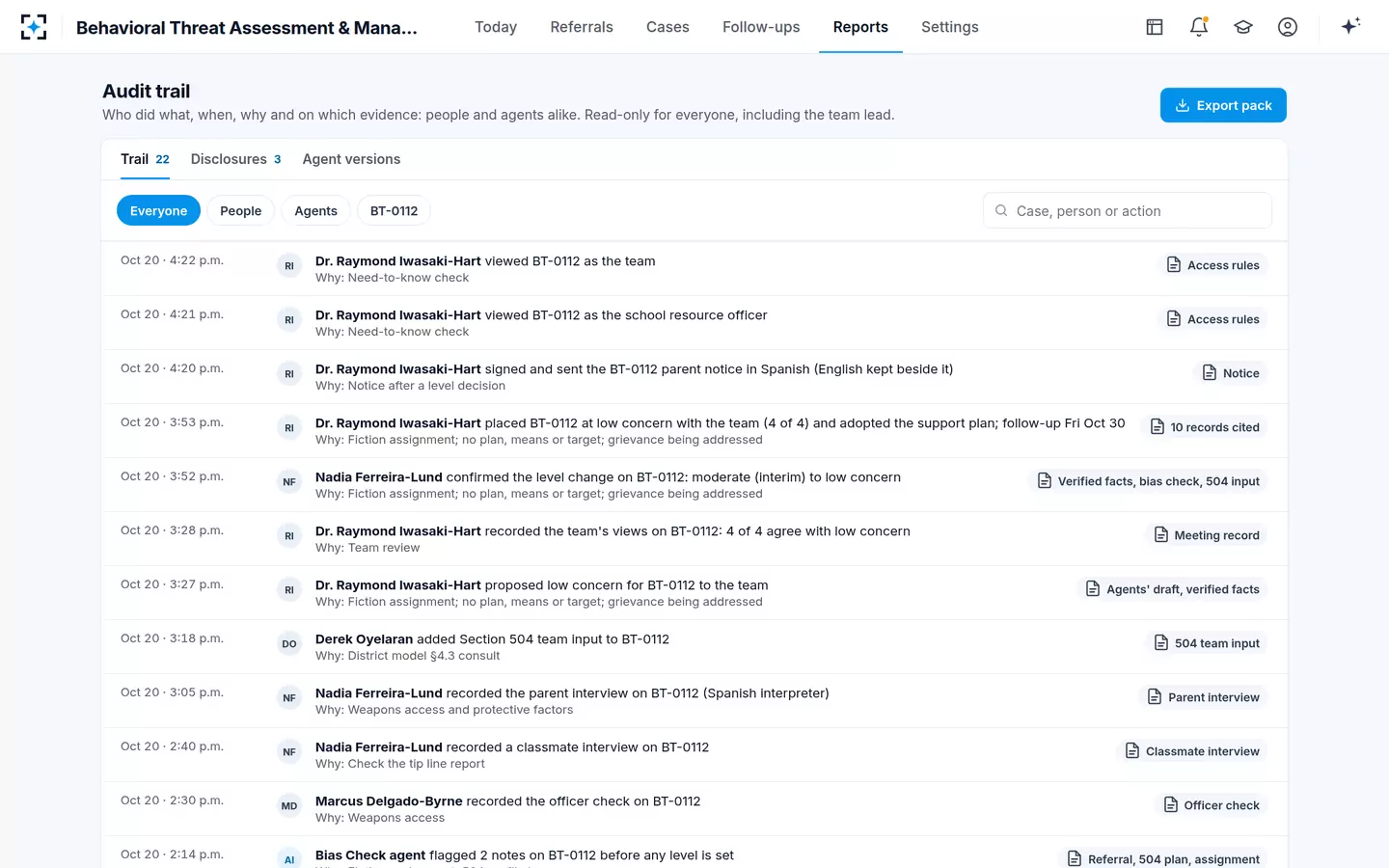Open the Follow-ups section
This screenshot has height=868, width=1389.
761,27
